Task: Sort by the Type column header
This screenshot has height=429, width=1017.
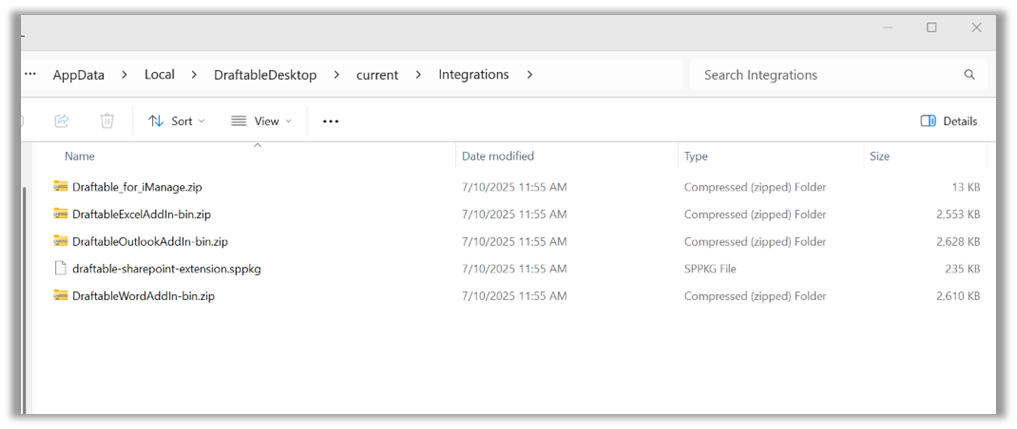Action: (x=696, y=156)
